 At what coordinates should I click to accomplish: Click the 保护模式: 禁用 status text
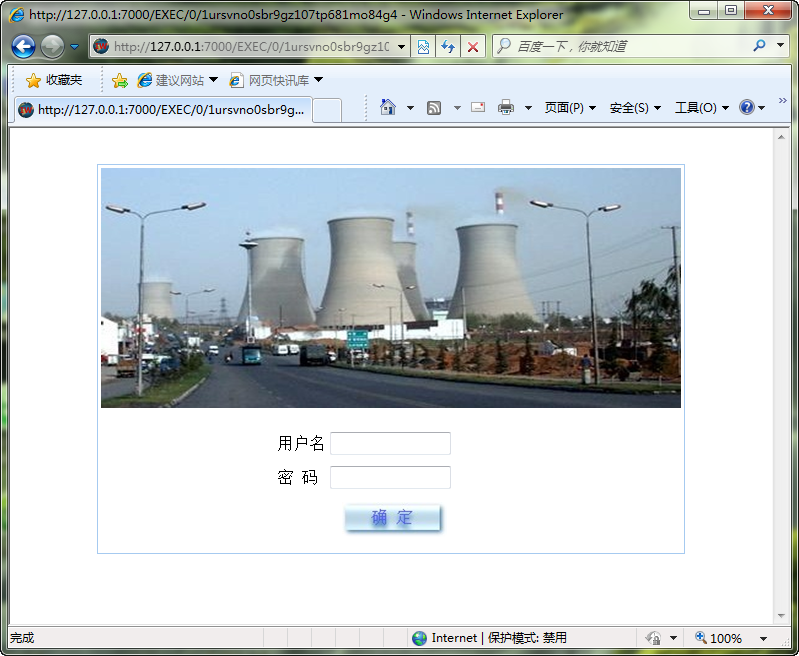(527, 638)
